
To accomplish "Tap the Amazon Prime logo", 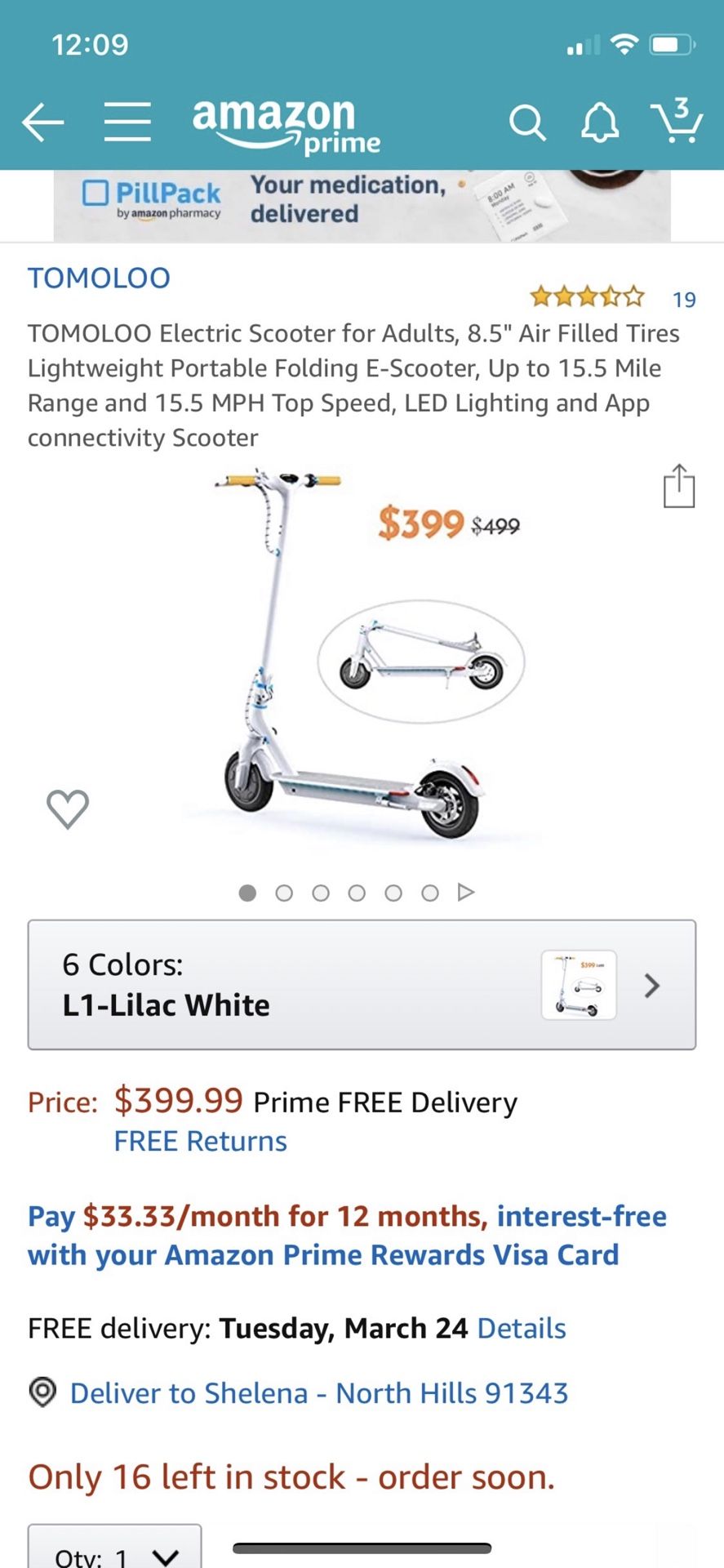I will click(x=286, y=124).
